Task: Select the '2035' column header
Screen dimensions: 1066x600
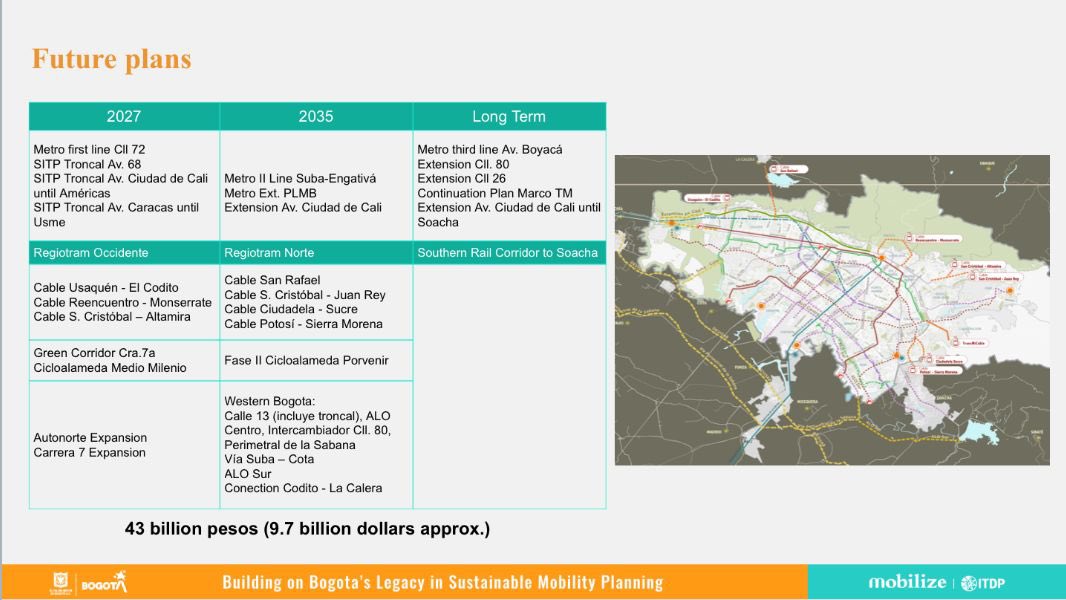Action: click(316, 116)
